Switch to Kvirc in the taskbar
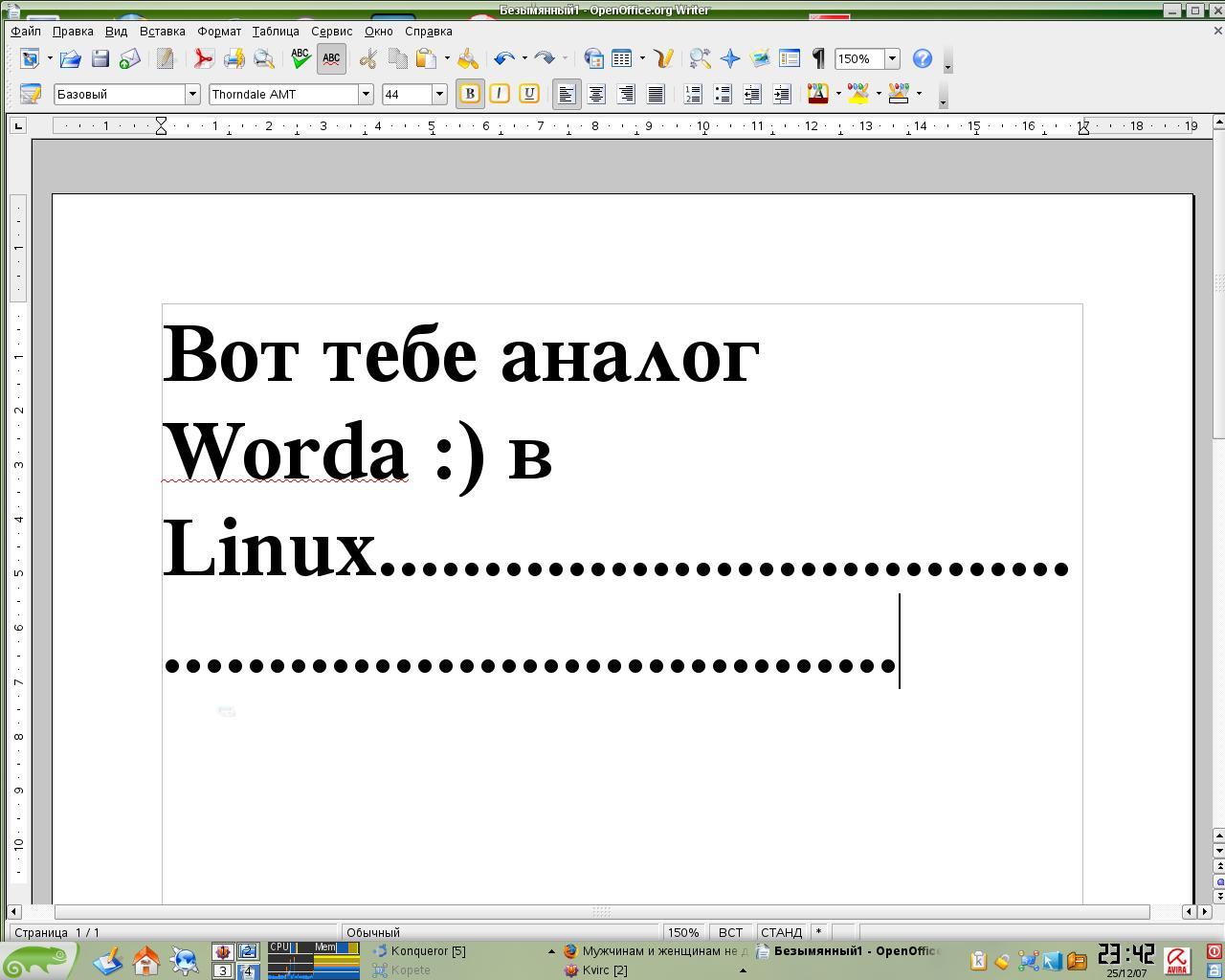The width and height of the screenshot is (1225, 980). 603,970
